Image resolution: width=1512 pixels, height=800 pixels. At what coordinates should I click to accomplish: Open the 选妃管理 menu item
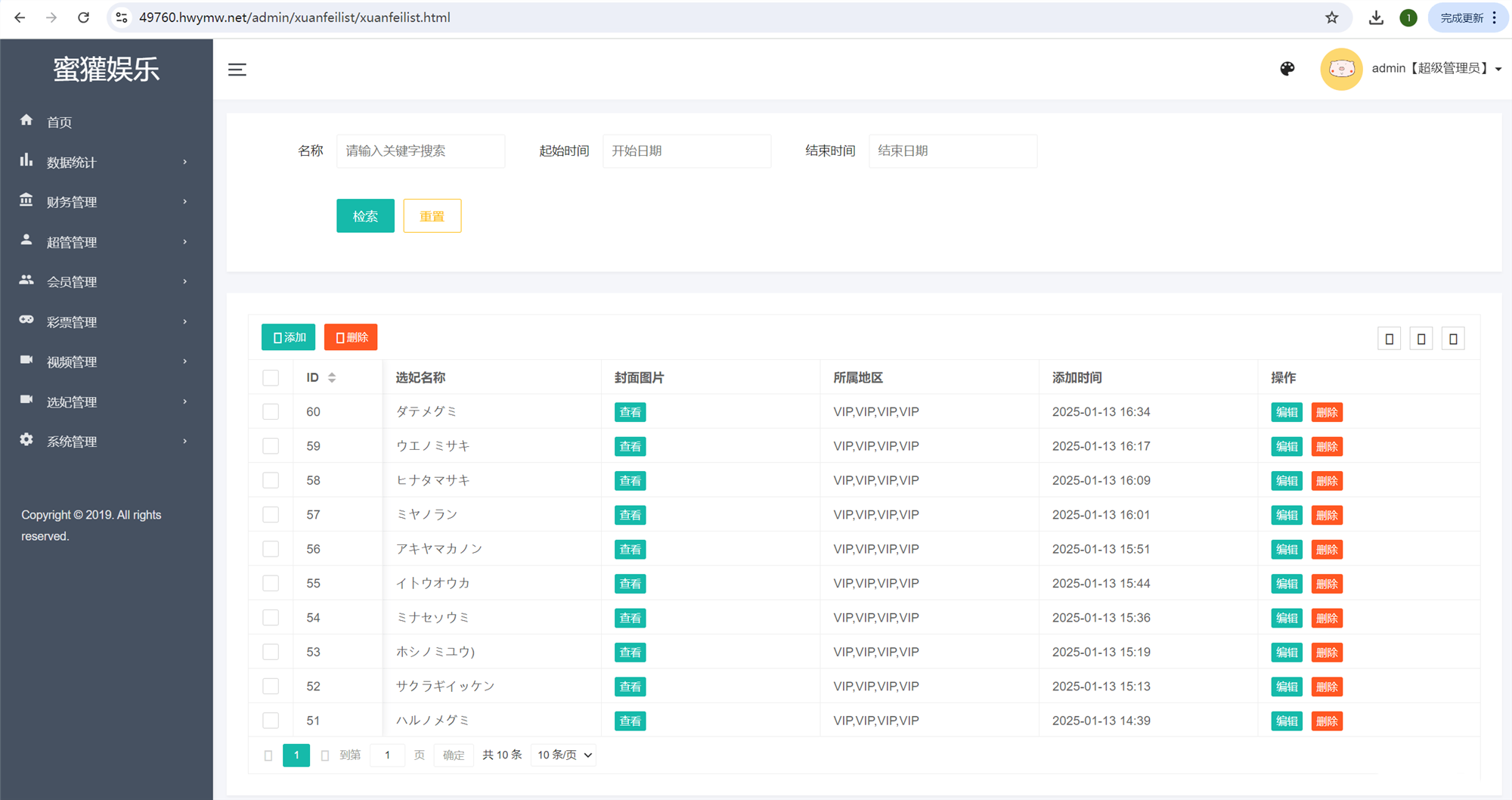pos(73,402)
